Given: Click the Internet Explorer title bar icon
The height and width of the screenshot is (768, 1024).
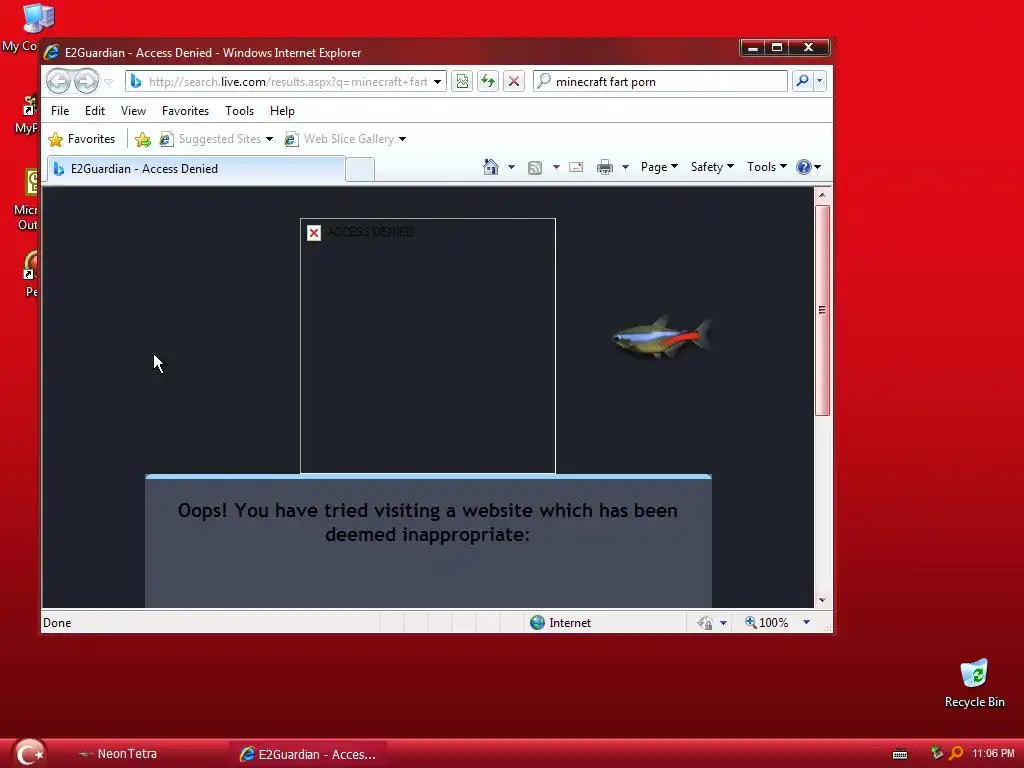Looking at the screenshot, I should point(52,53).
